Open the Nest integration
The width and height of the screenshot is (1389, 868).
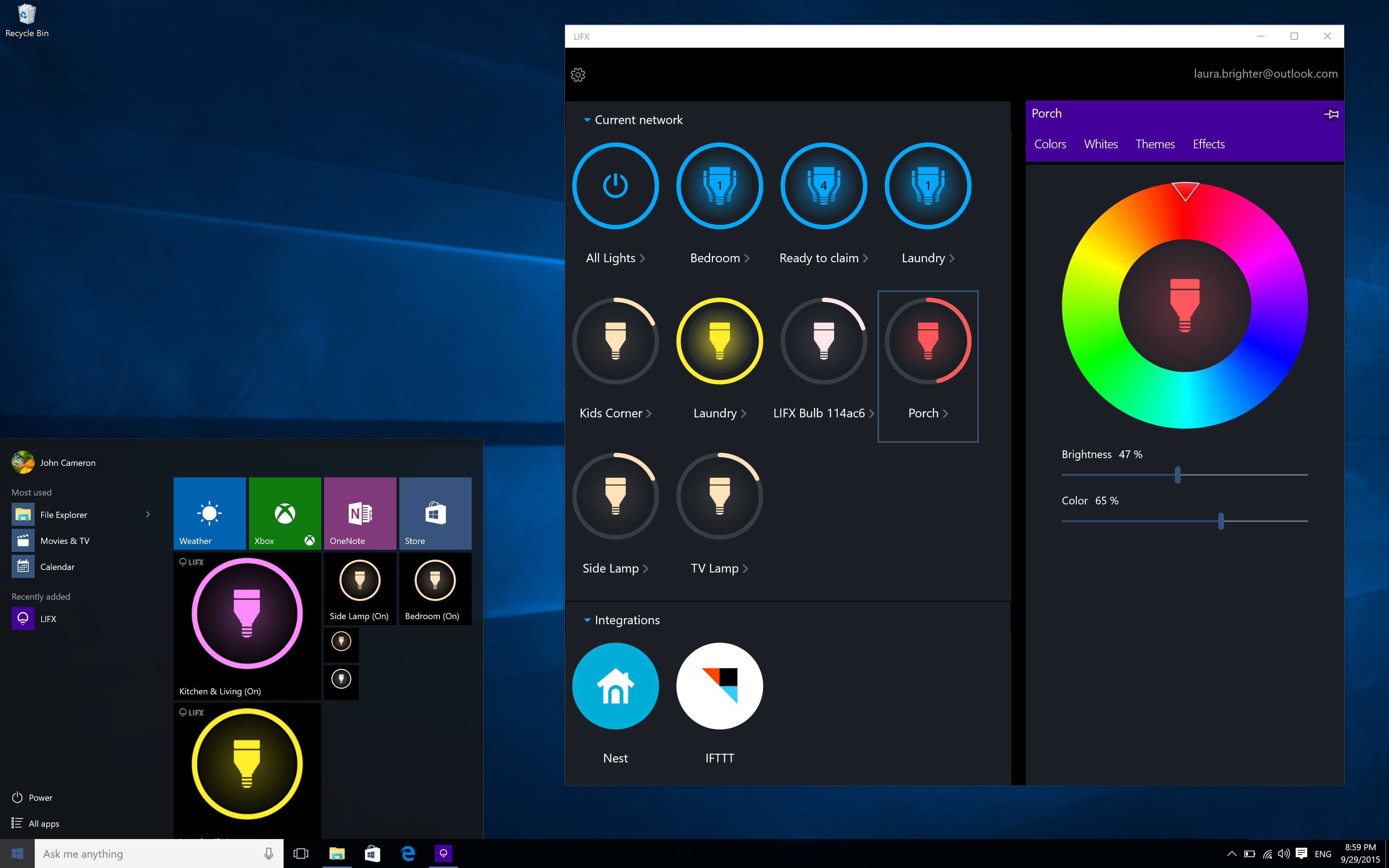(615, 686)
